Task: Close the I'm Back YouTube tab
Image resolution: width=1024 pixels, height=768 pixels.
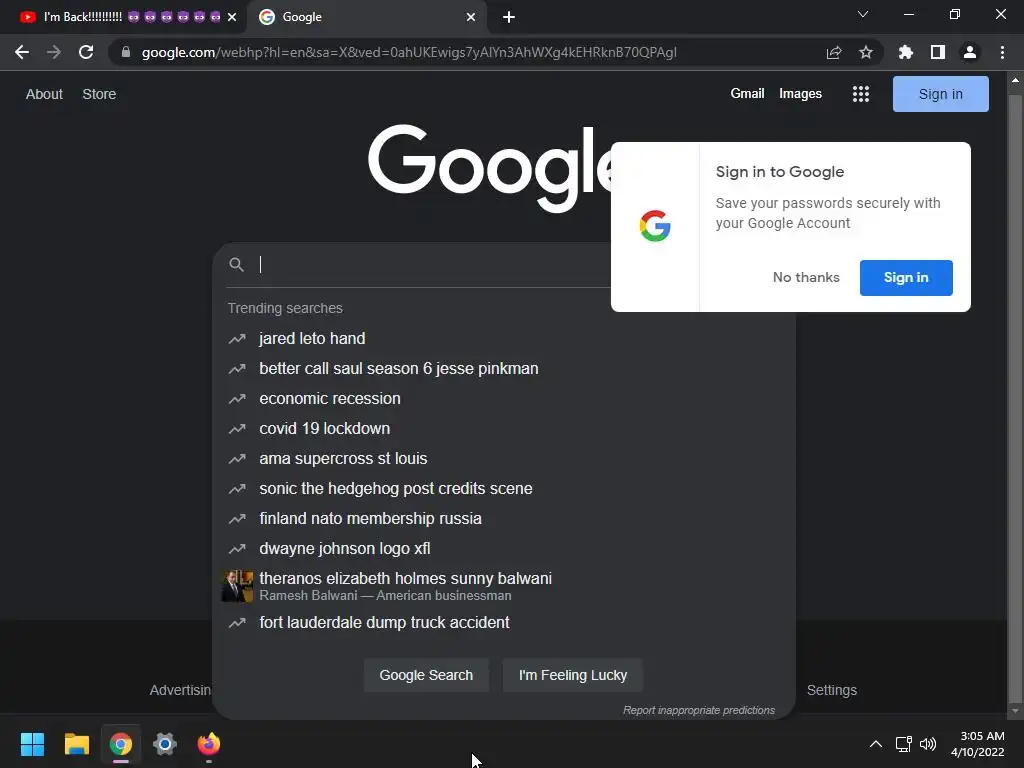Action: (x=232, y=17)
